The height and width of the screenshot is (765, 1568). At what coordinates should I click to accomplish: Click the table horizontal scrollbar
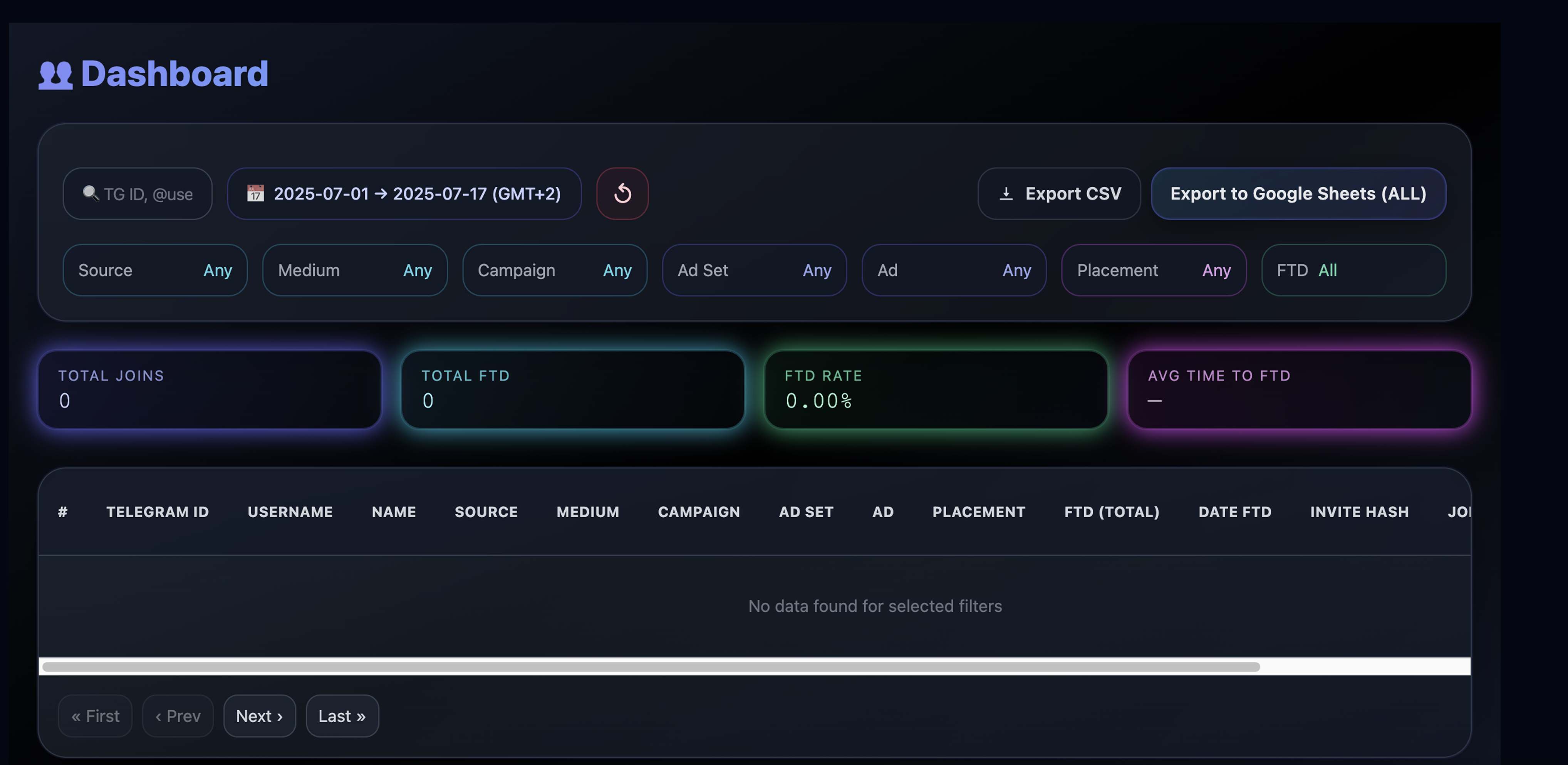[651, 666]
